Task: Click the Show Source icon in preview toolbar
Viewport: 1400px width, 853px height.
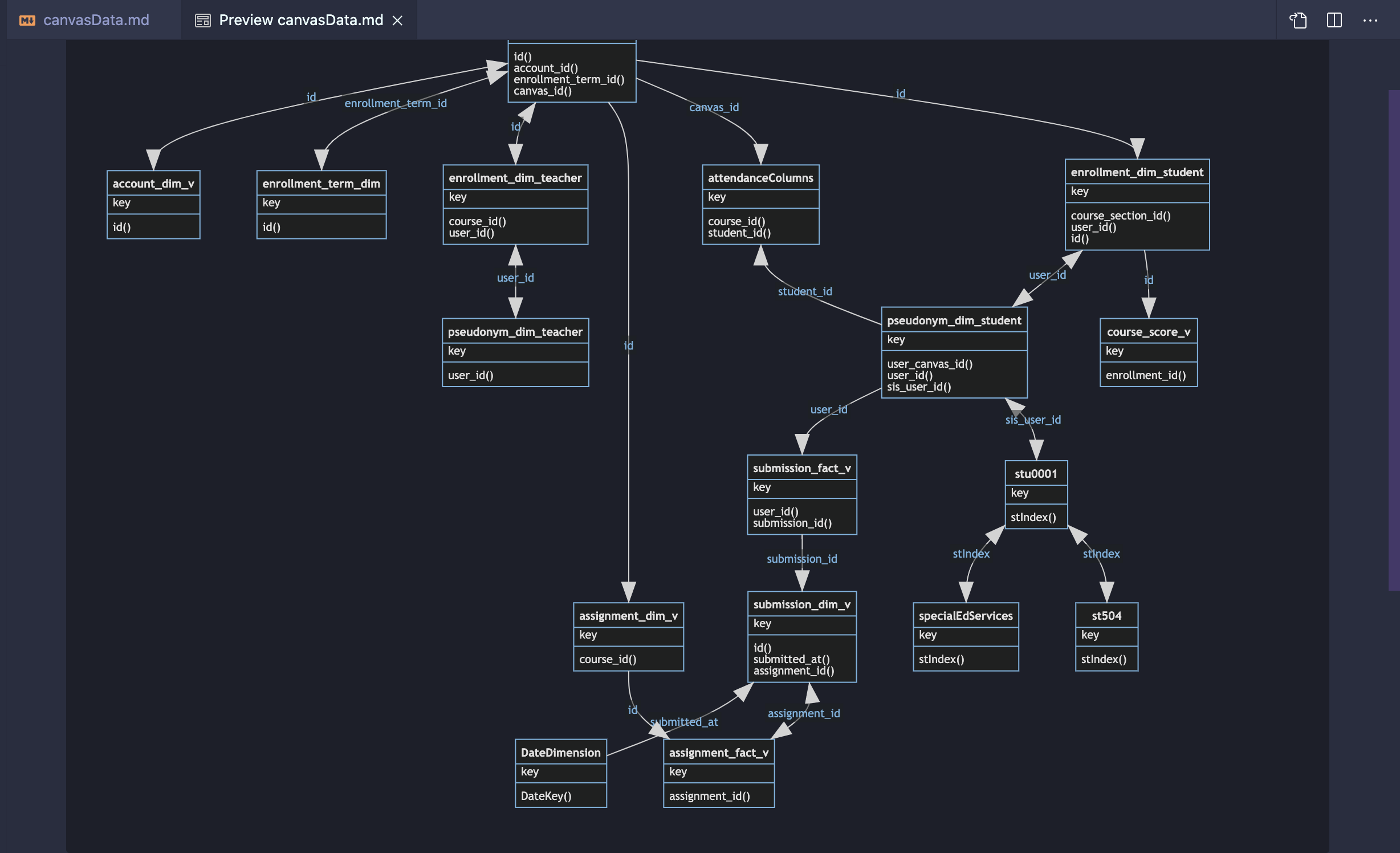Action: [x=1298, y=20]
